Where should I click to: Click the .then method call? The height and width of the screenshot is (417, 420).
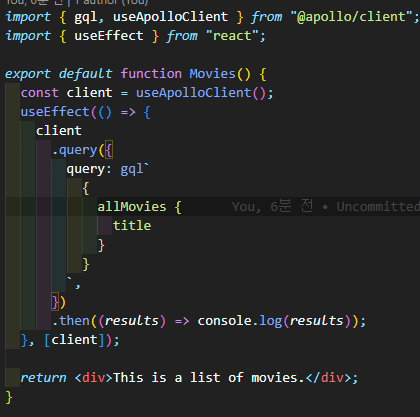click(x=71, y=321)
